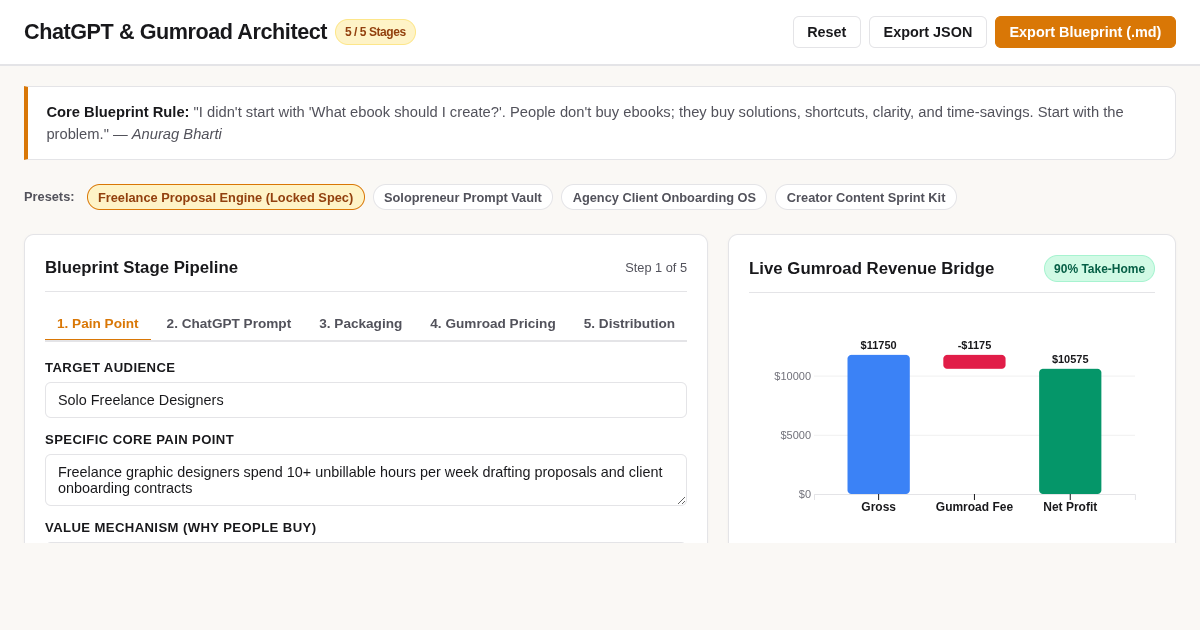Click the Reset button

(x=826, y=32)
